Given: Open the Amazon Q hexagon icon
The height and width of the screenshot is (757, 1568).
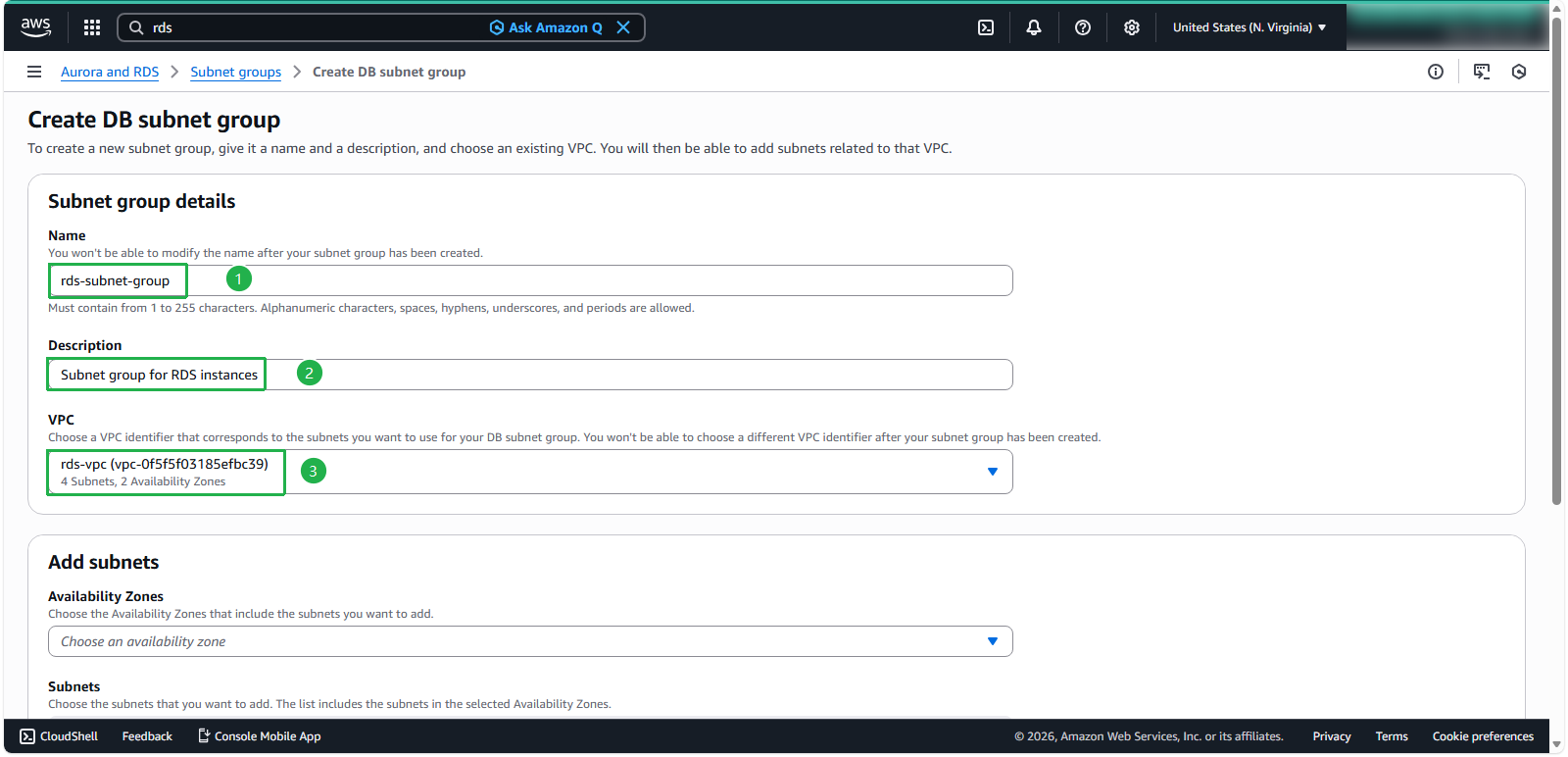Looking at the screenshot, I should [1519, 72].
